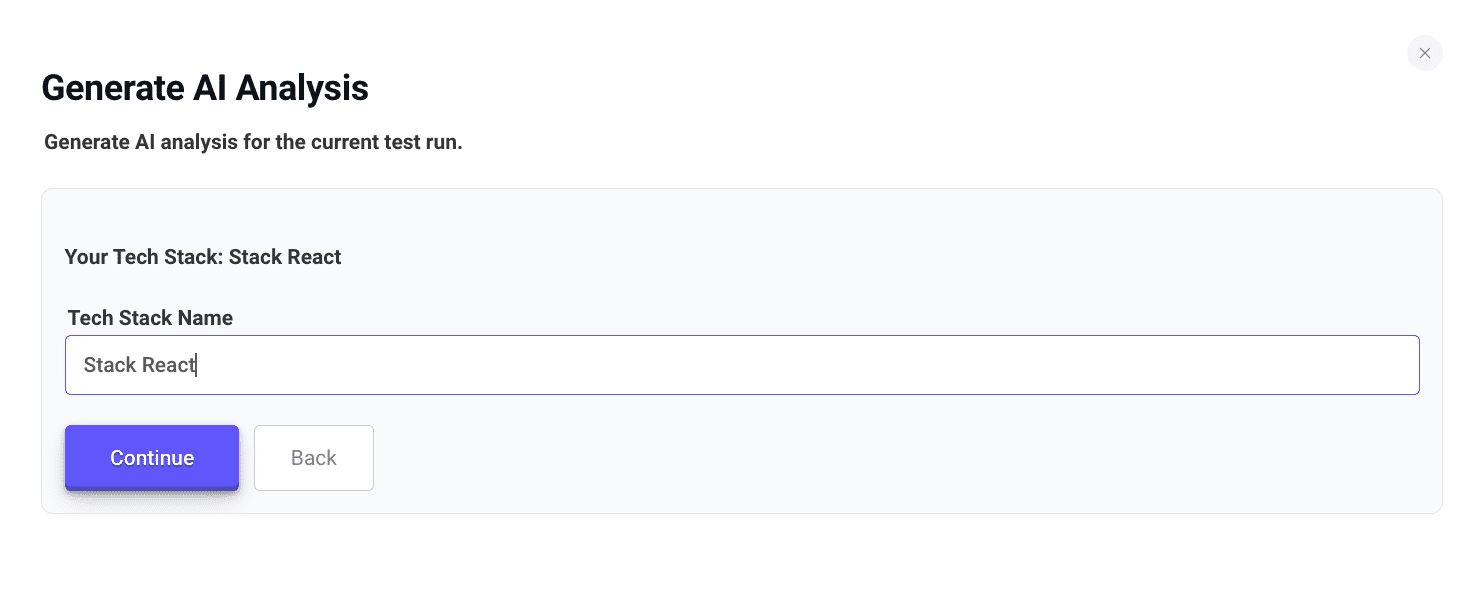
Task: Click the Continue button
Action: pyautogui.click(x=152, y=458)
